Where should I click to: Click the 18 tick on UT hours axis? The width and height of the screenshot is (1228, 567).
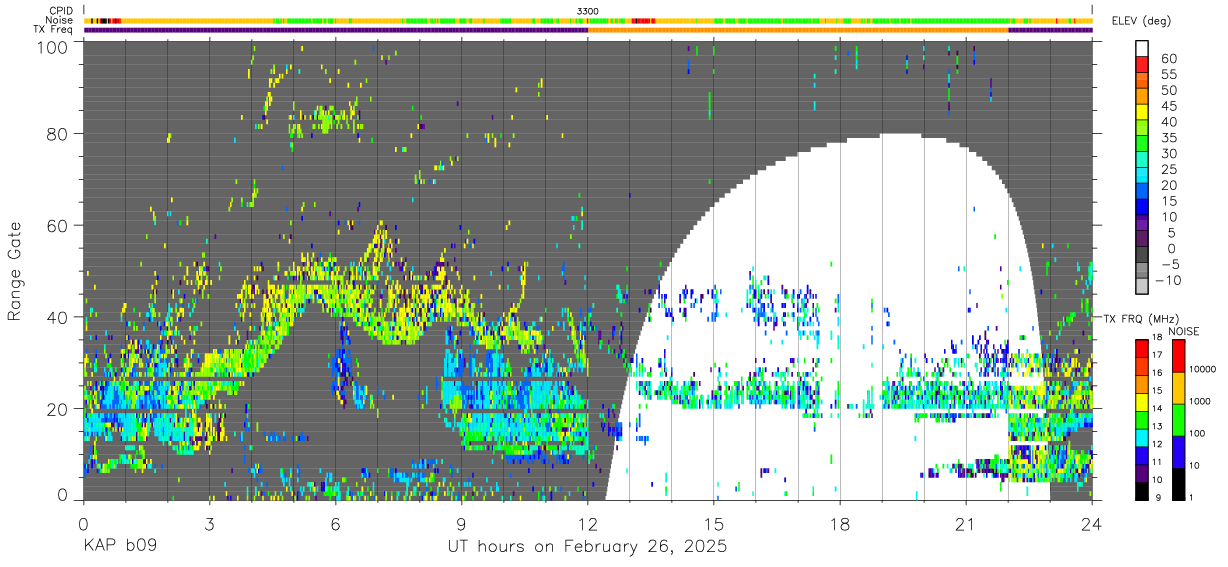(839, 524)
